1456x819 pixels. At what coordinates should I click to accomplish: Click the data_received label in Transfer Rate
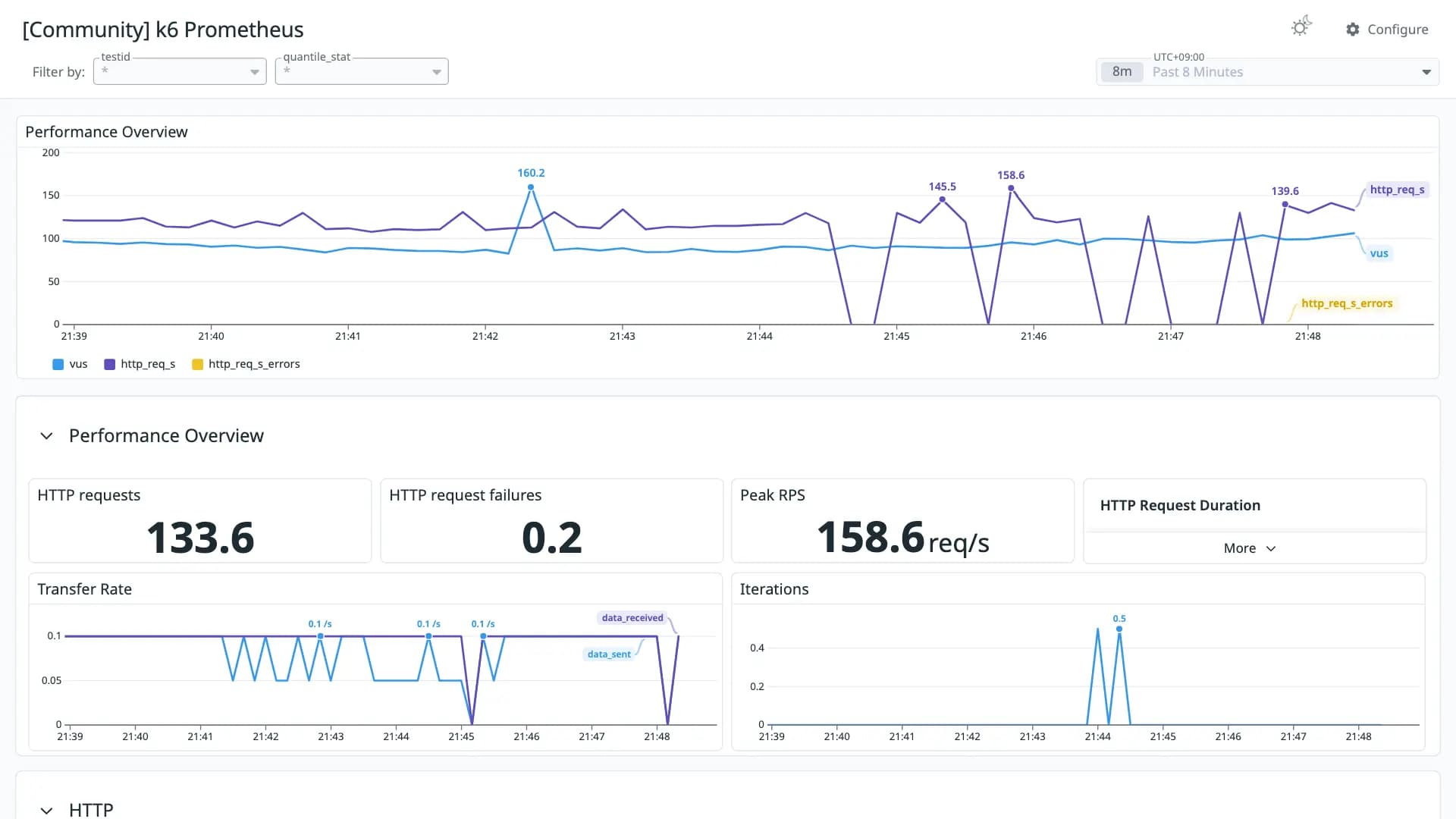[x=632, y=618]
